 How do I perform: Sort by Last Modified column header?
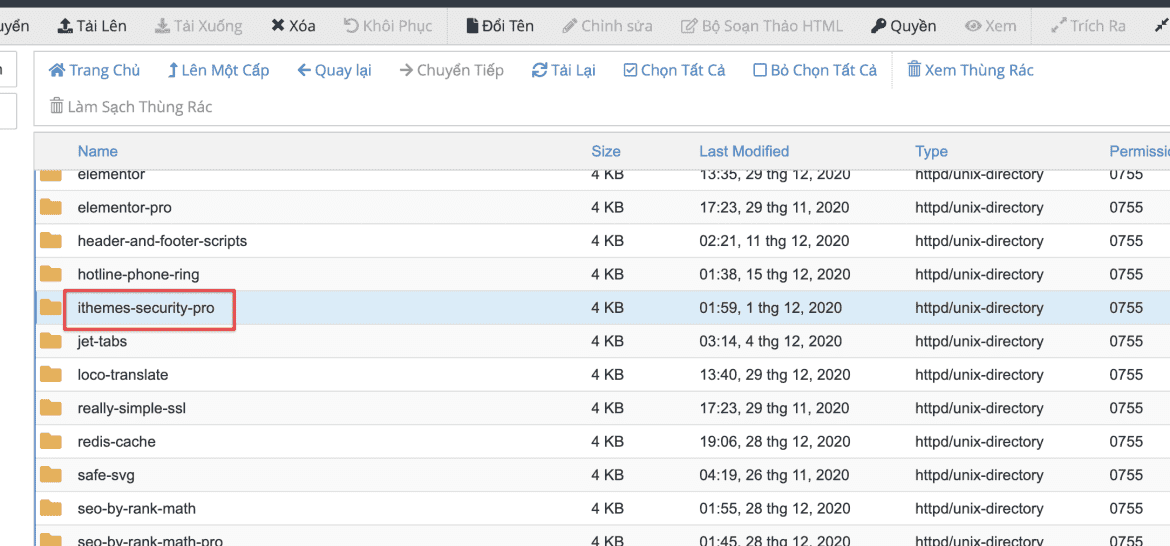click(744, 152)
